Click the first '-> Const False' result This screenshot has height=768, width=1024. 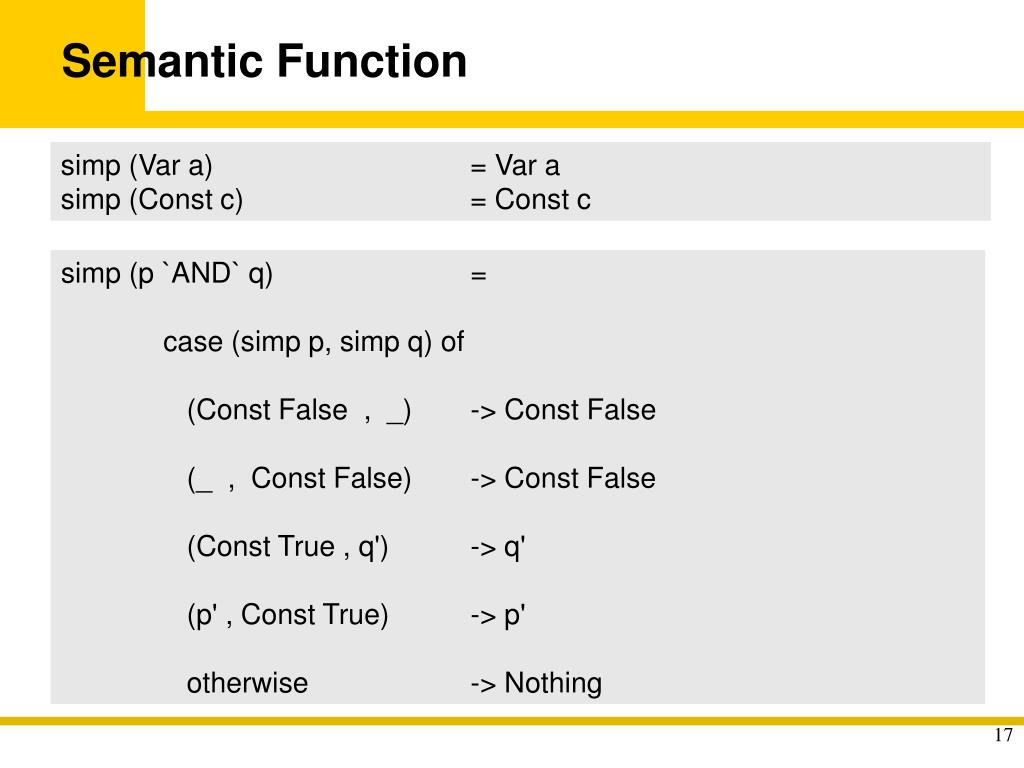[563, 411]
